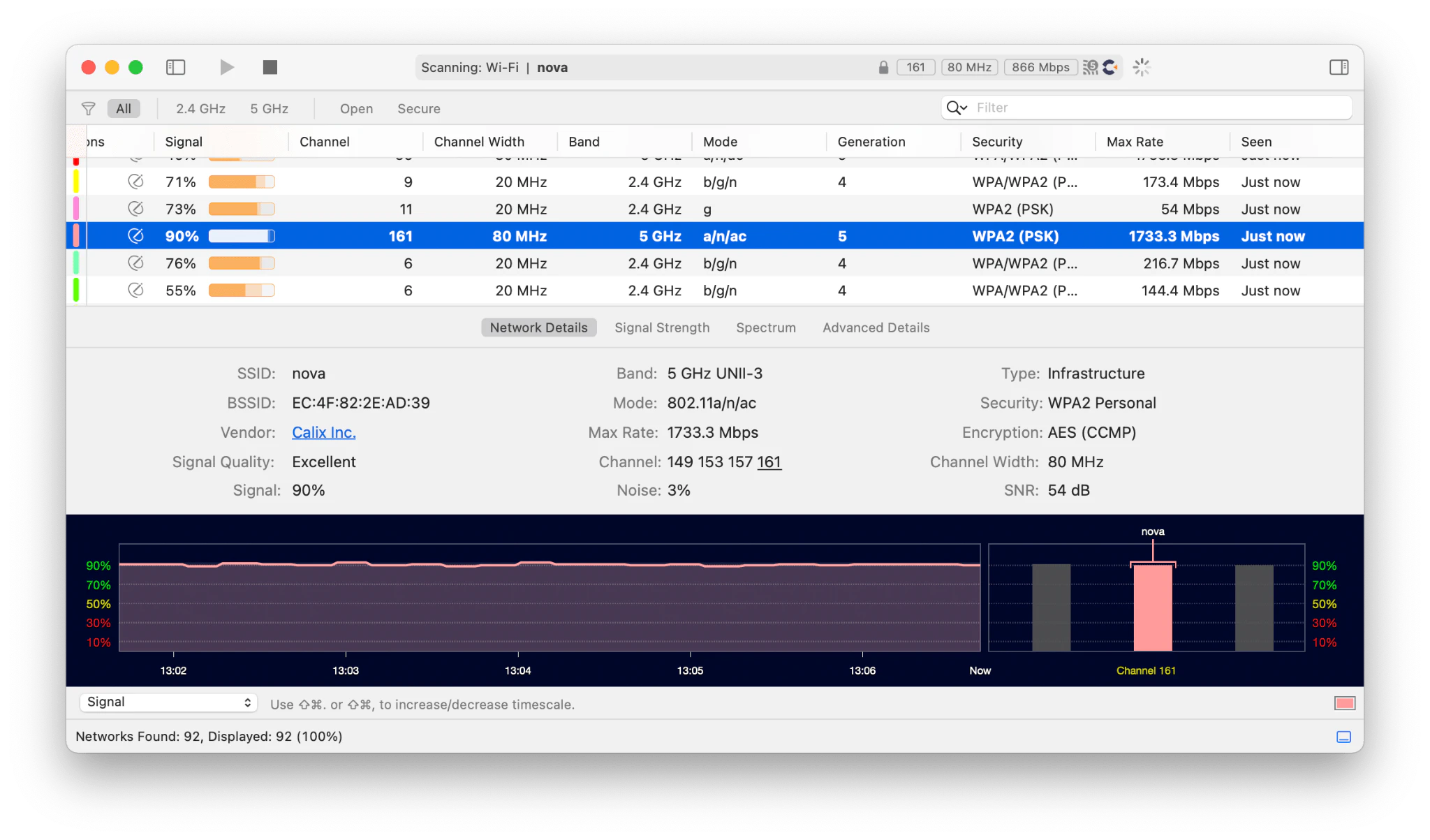This screenshot has height=840, width=1430.
Task: Enable the 5 GHz band filter
Action: pos(268,108)
